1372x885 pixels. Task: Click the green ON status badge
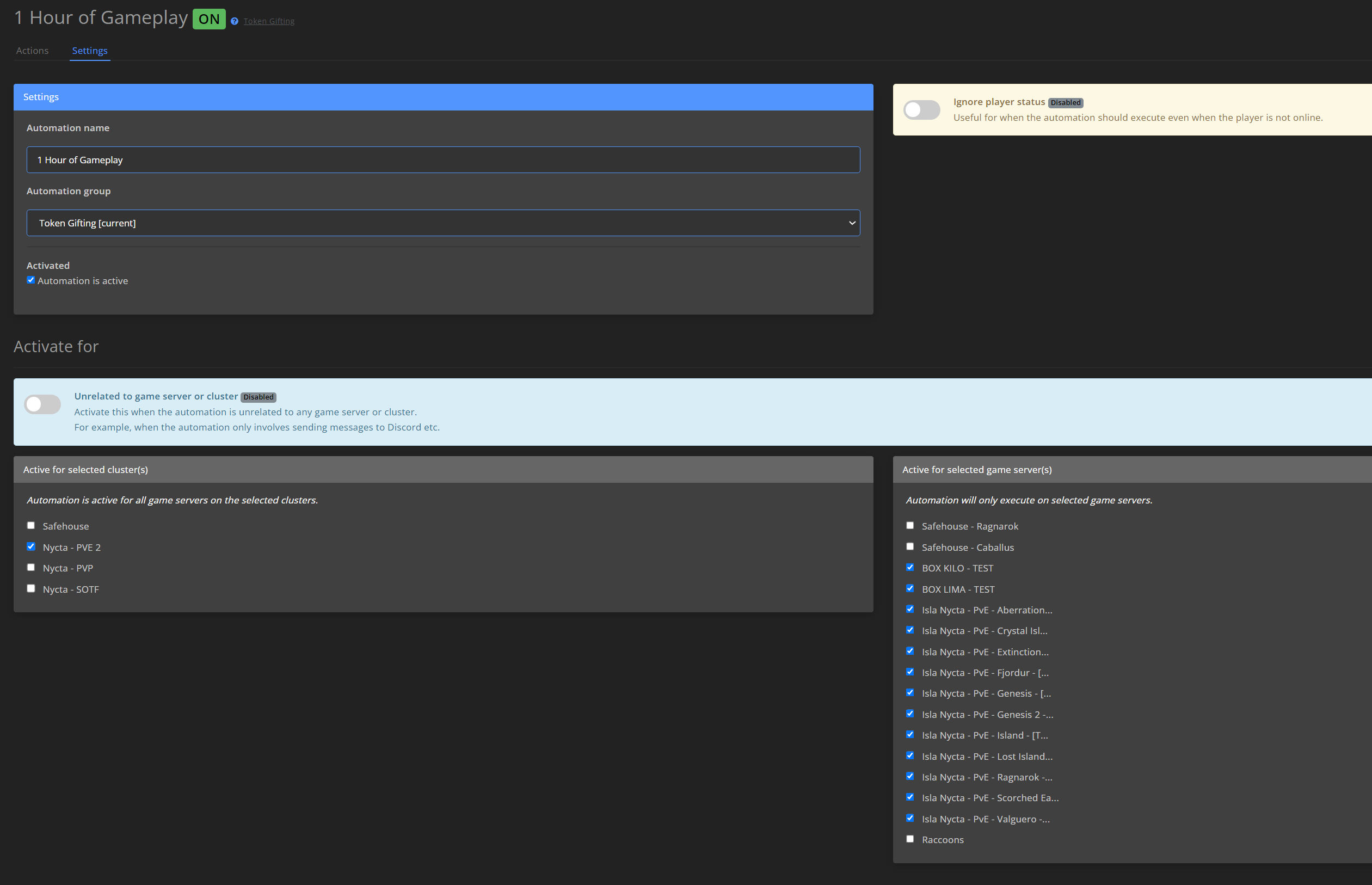pos(208,19)
